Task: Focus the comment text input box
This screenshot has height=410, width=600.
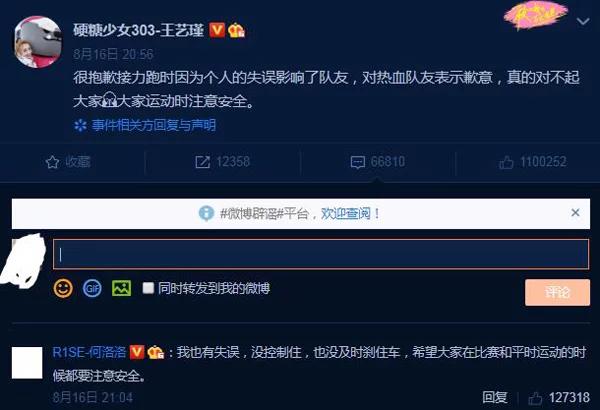Action: click(321, 254)
